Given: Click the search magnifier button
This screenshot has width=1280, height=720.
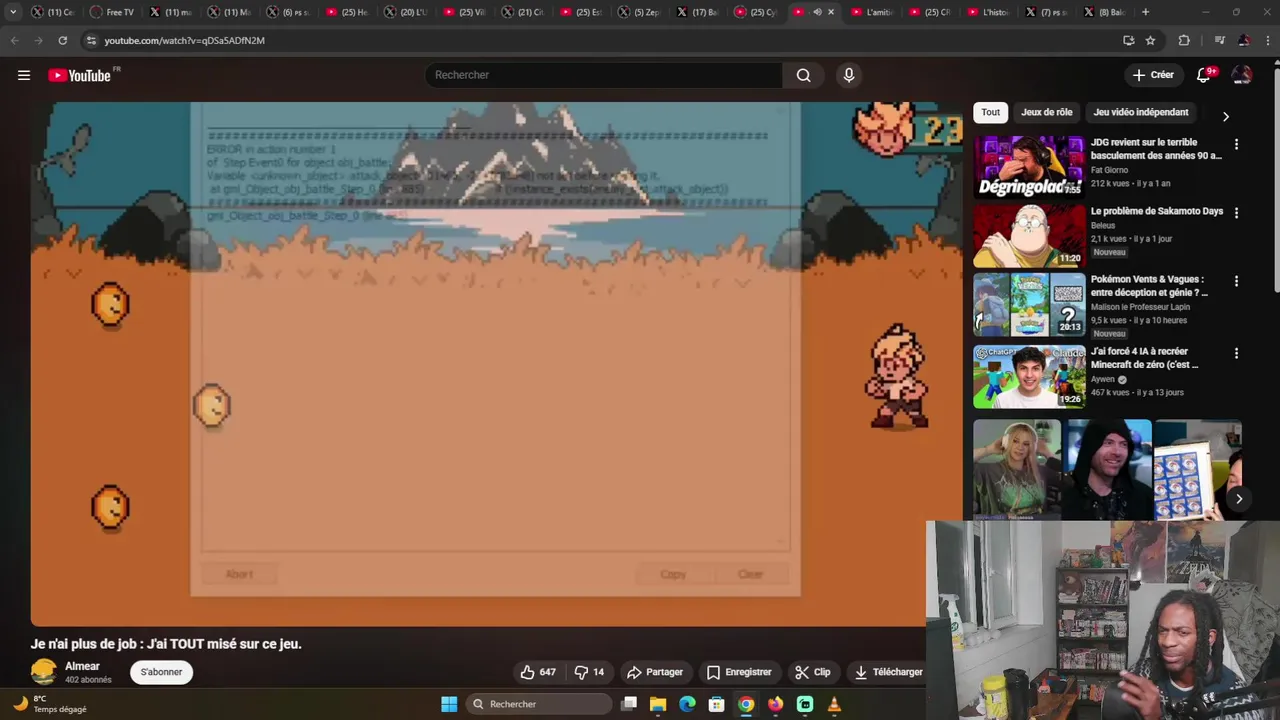Looking at the screenshot, I should pos(804,75).
